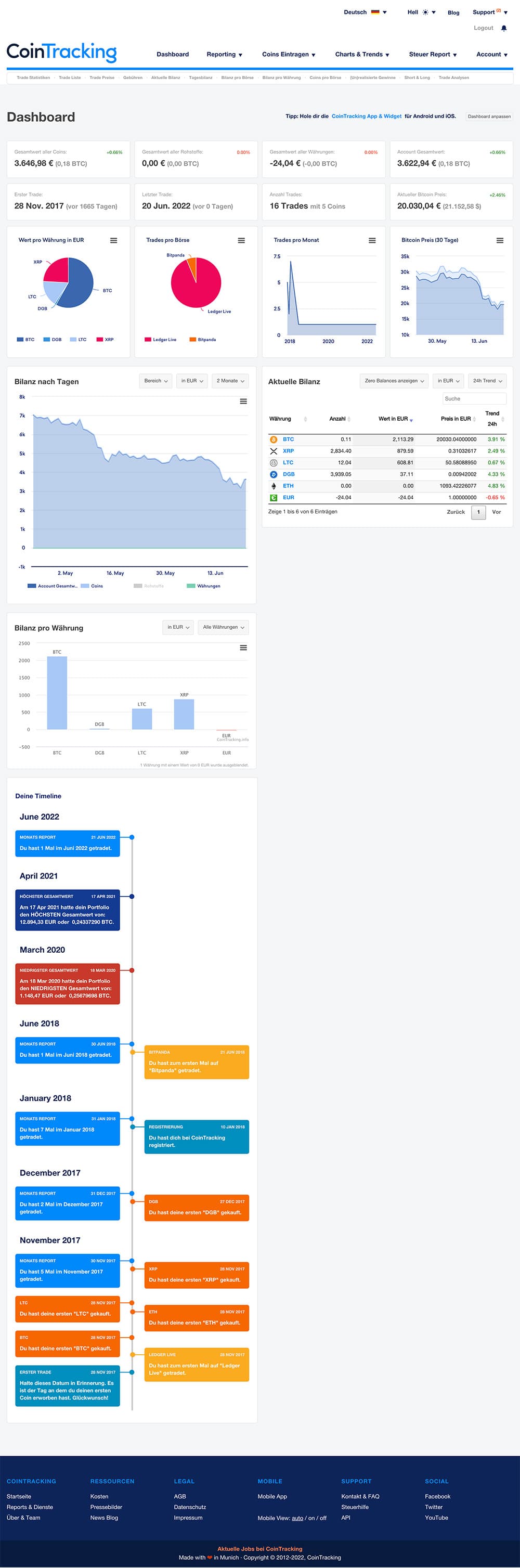Switch Mobile View to on in footer
Image resolution: width=520 pixels, height=1568 pixels.
pos(312,1518)
